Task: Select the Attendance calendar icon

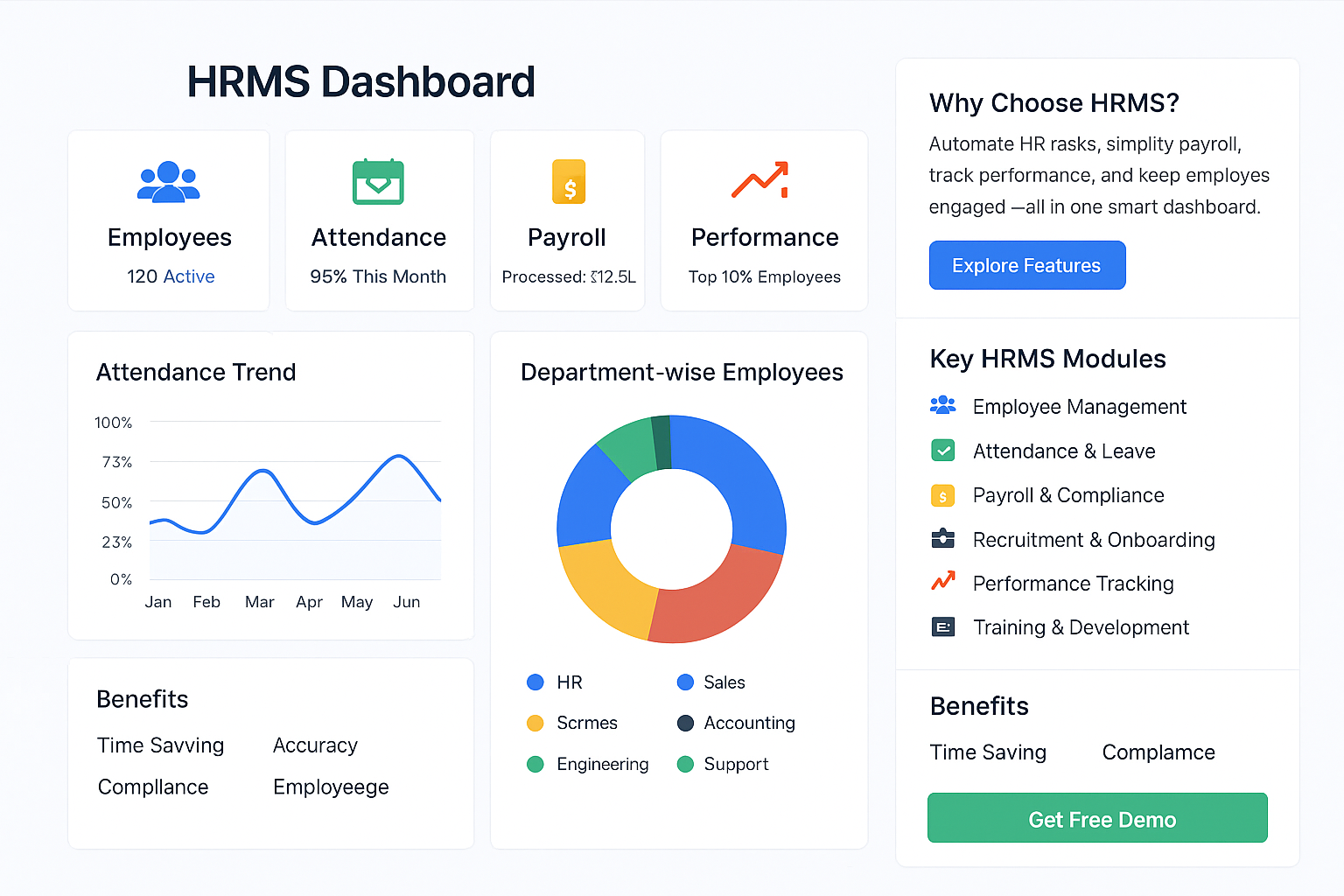Action: pyautogui.click(x=378, y=182)
